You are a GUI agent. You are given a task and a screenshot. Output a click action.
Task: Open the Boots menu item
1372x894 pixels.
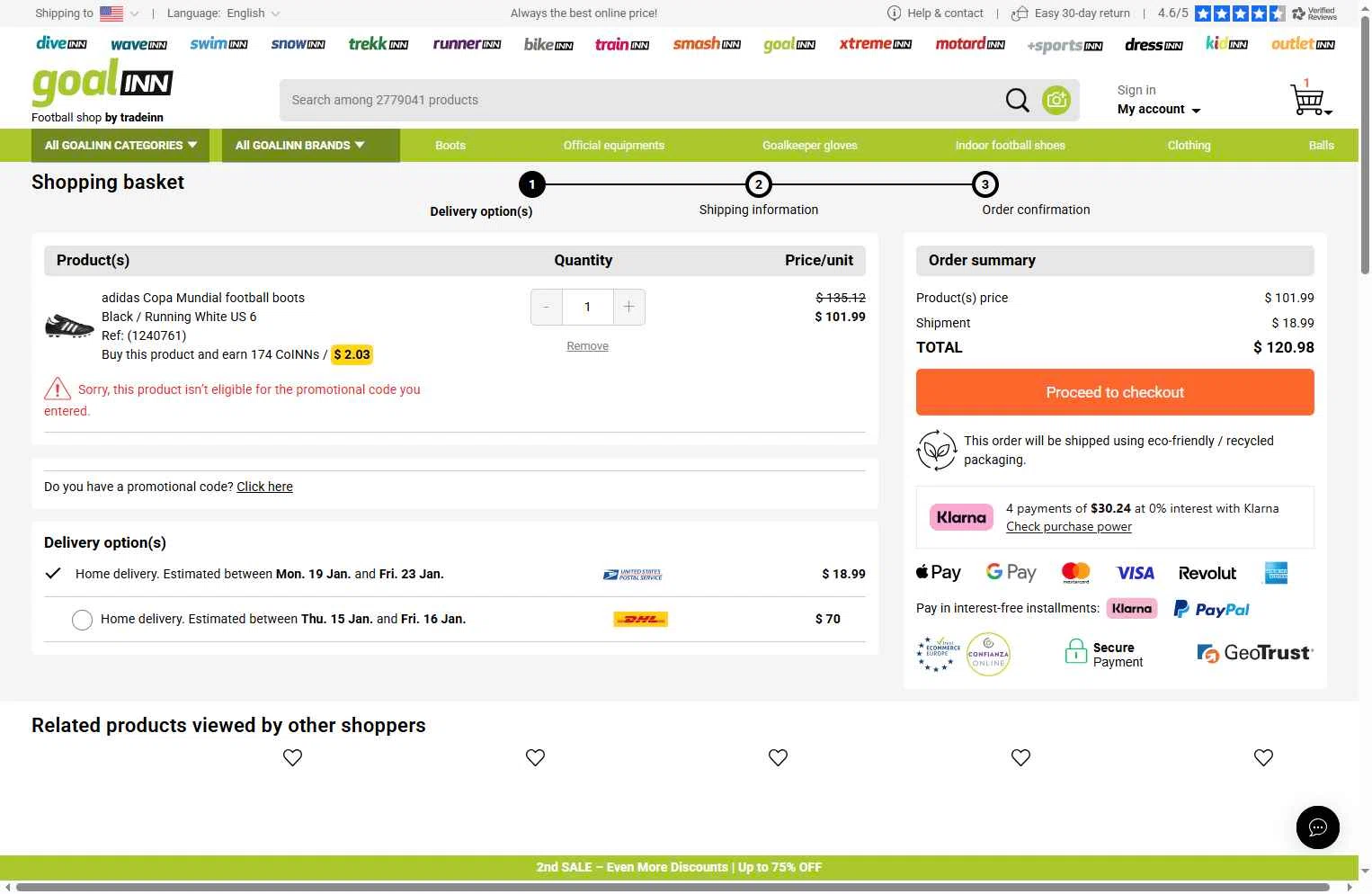(x=450, y=146)
